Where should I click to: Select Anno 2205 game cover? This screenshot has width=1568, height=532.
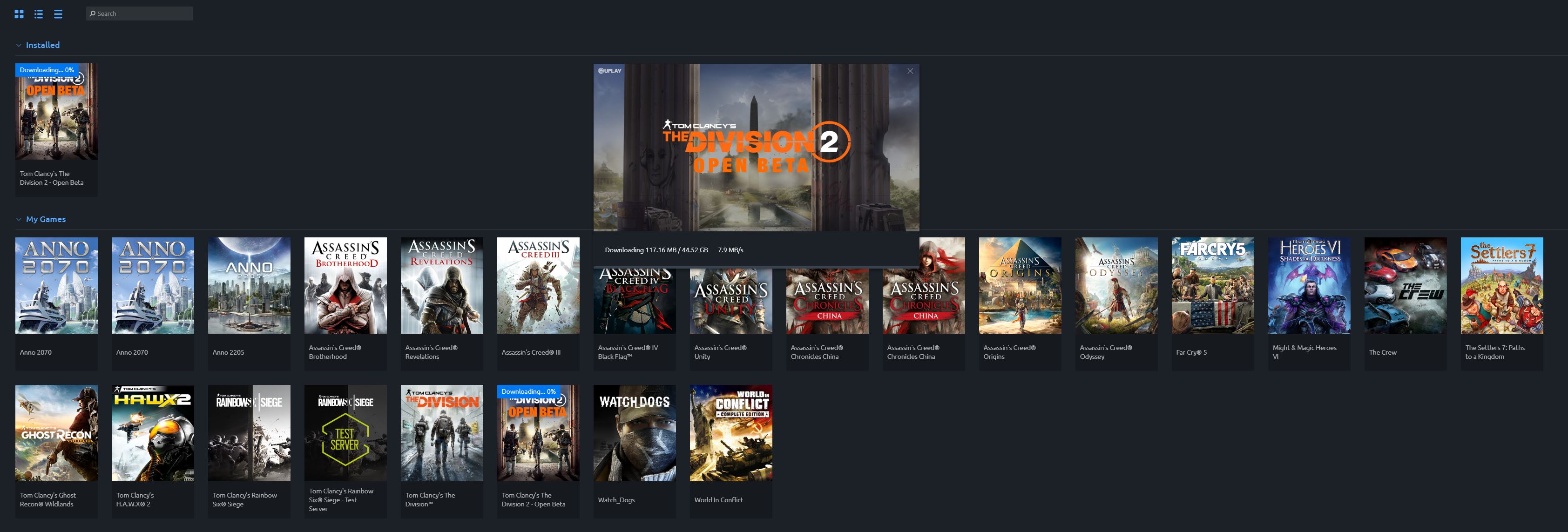point(249,285)
